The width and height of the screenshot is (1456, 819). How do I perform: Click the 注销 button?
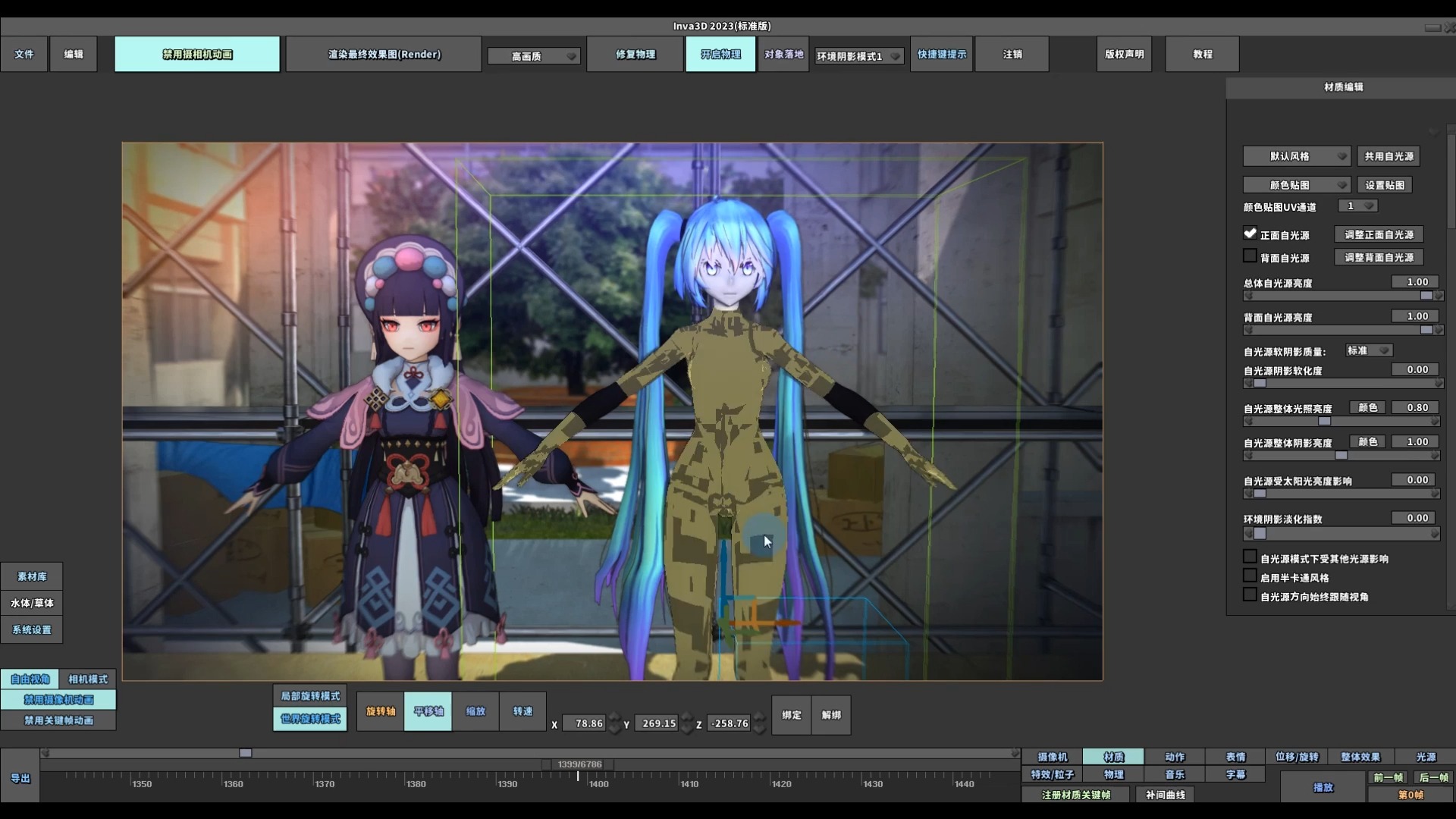click(1012, 55)
